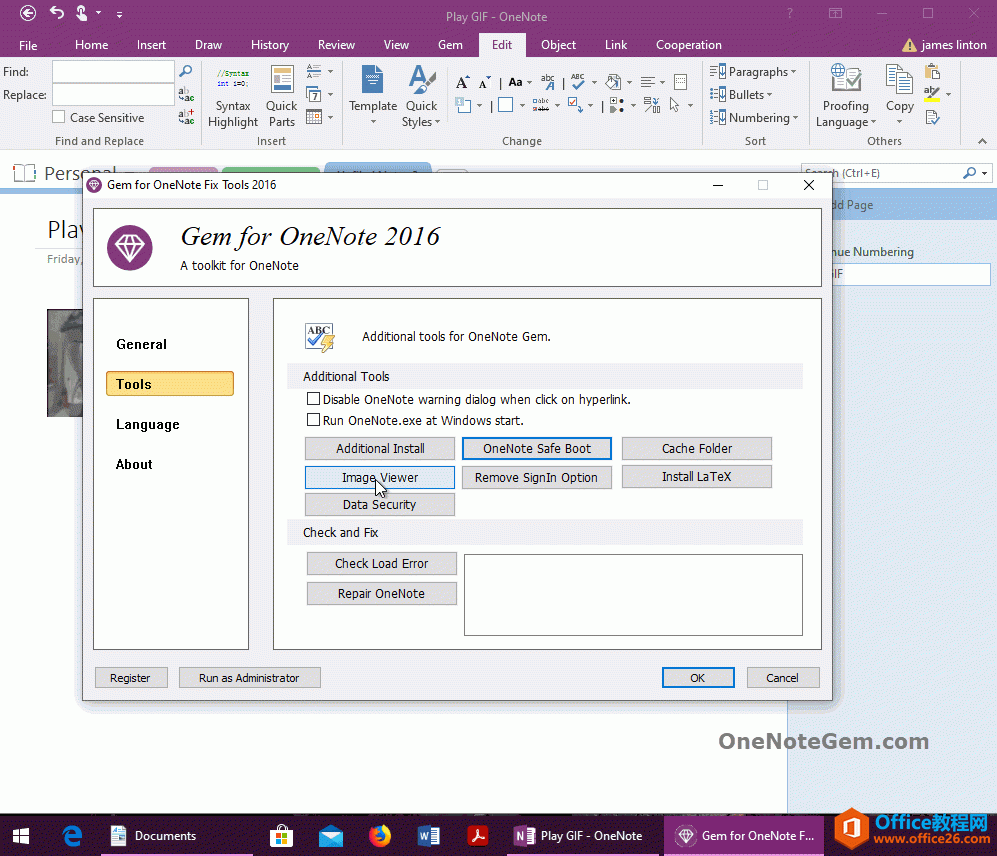Switch to the Gem ribbon tab
997x856 pixels.
click(x=450, y=45)
